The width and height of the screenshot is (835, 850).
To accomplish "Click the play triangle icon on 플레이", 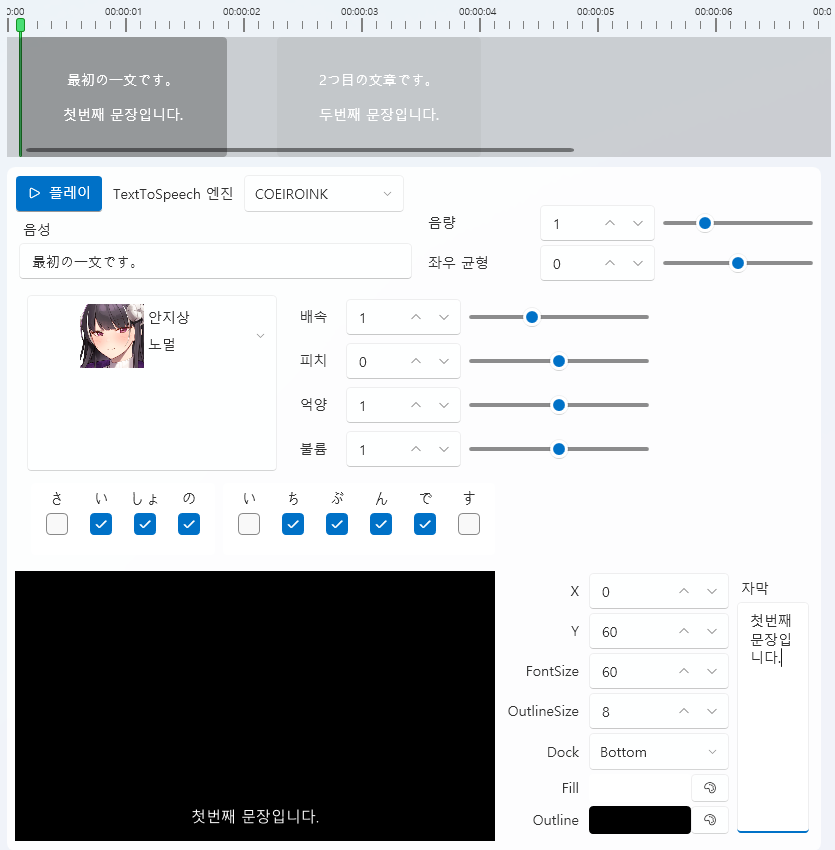I will click(x=32, y=193).
